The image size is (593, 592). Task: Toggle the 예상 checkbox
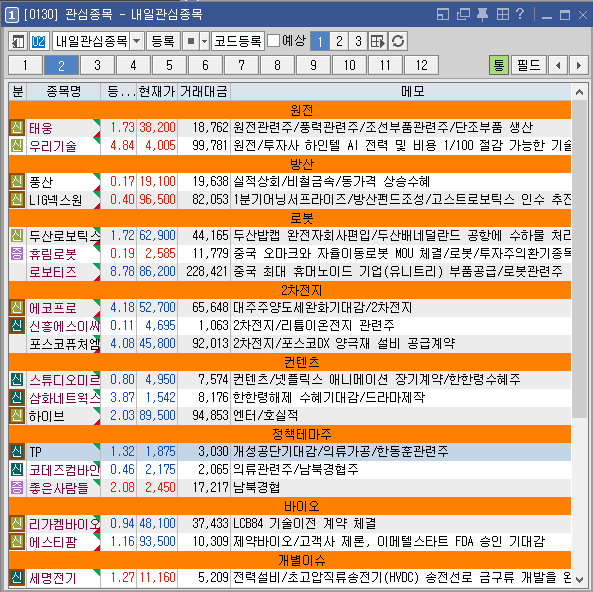click(273, 41)
